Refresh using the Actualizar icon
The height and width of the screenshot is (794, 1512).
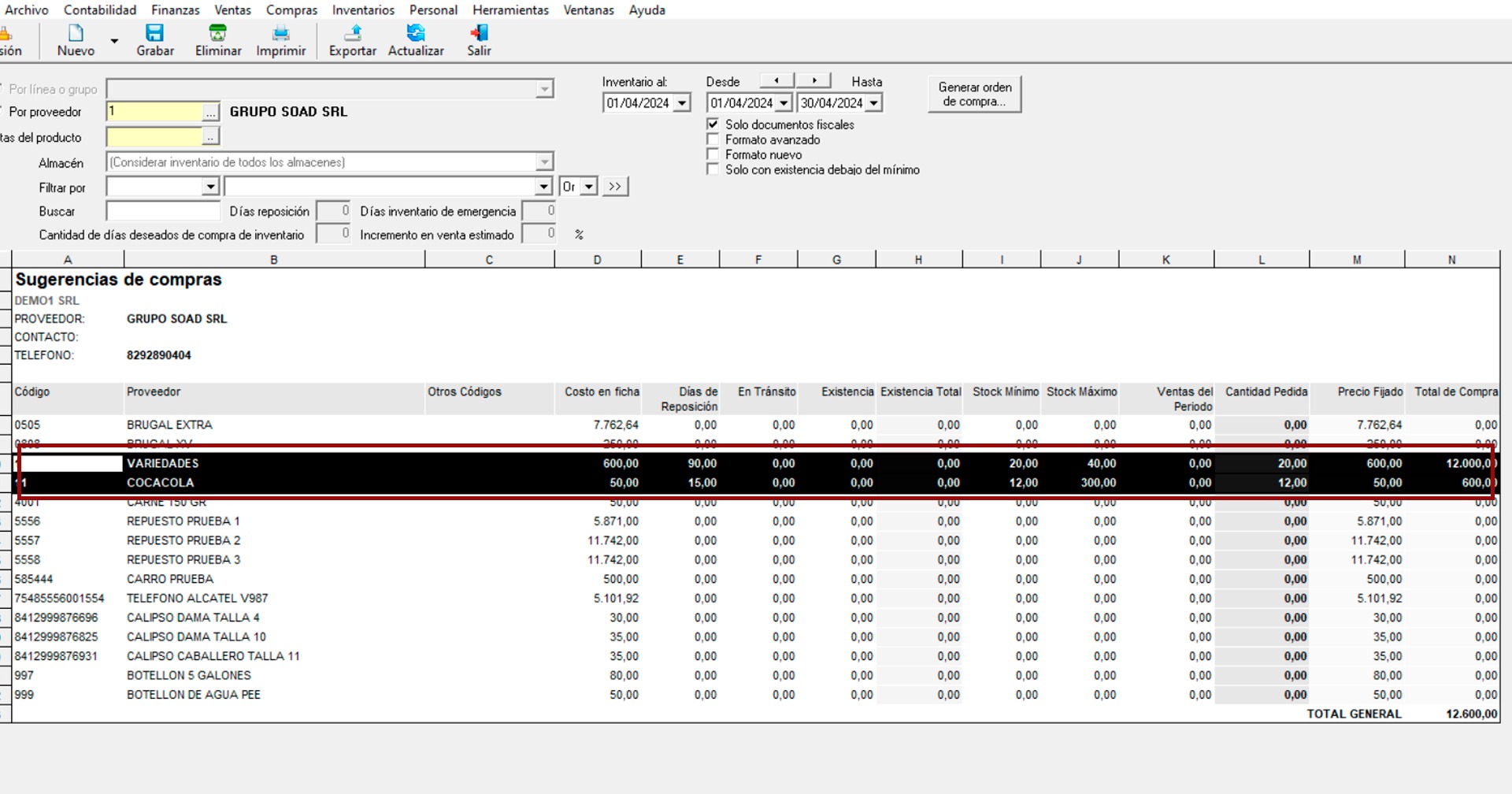coord(415,33)
